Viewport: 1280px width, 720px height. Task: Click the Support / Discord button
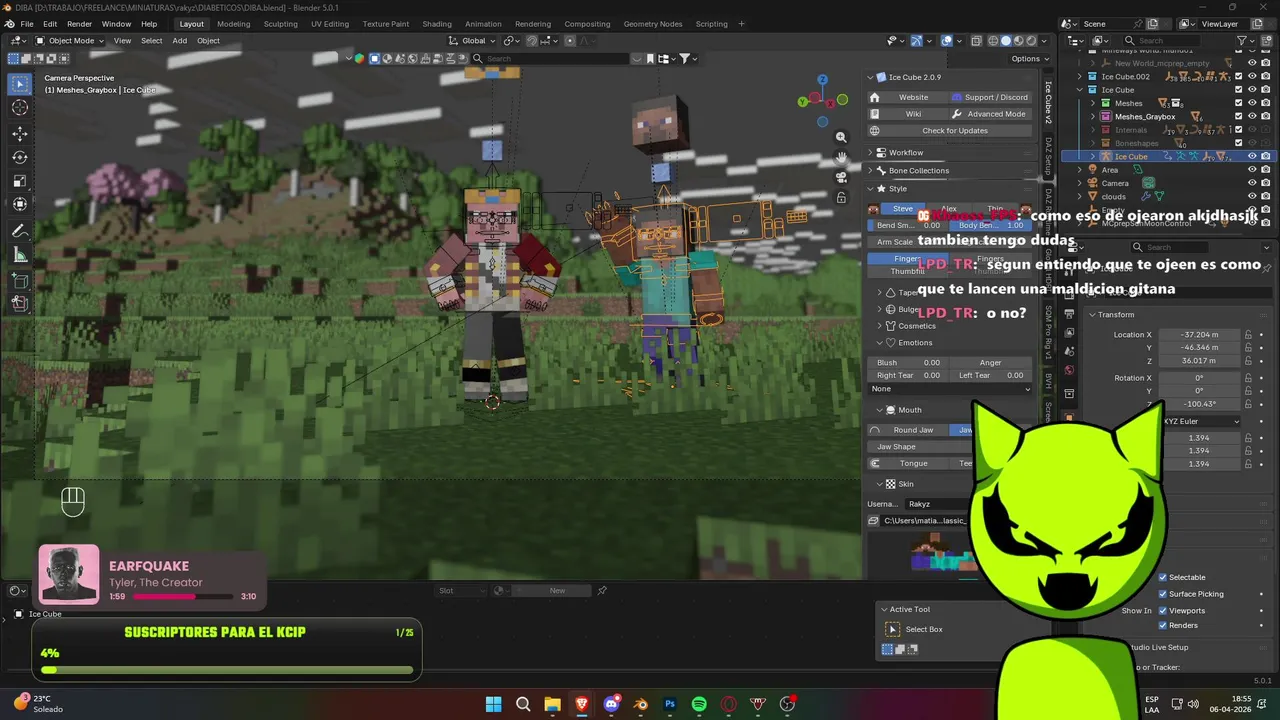coord(990,97)
